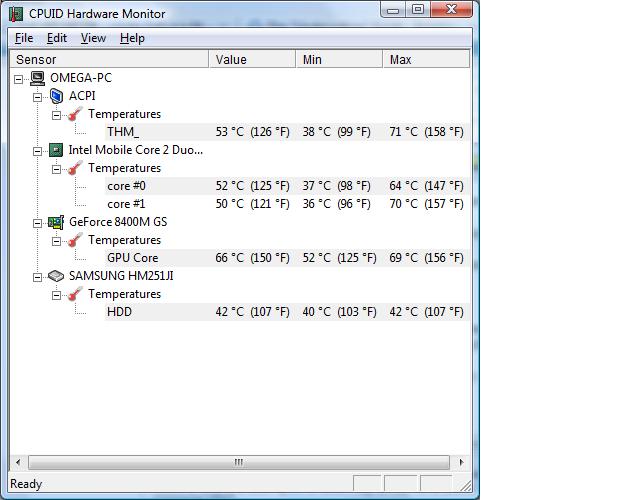Click GPU Core max 69 °C (156 °F)
The width and height of the screenshot is (640, 500).
click(427, 258)
